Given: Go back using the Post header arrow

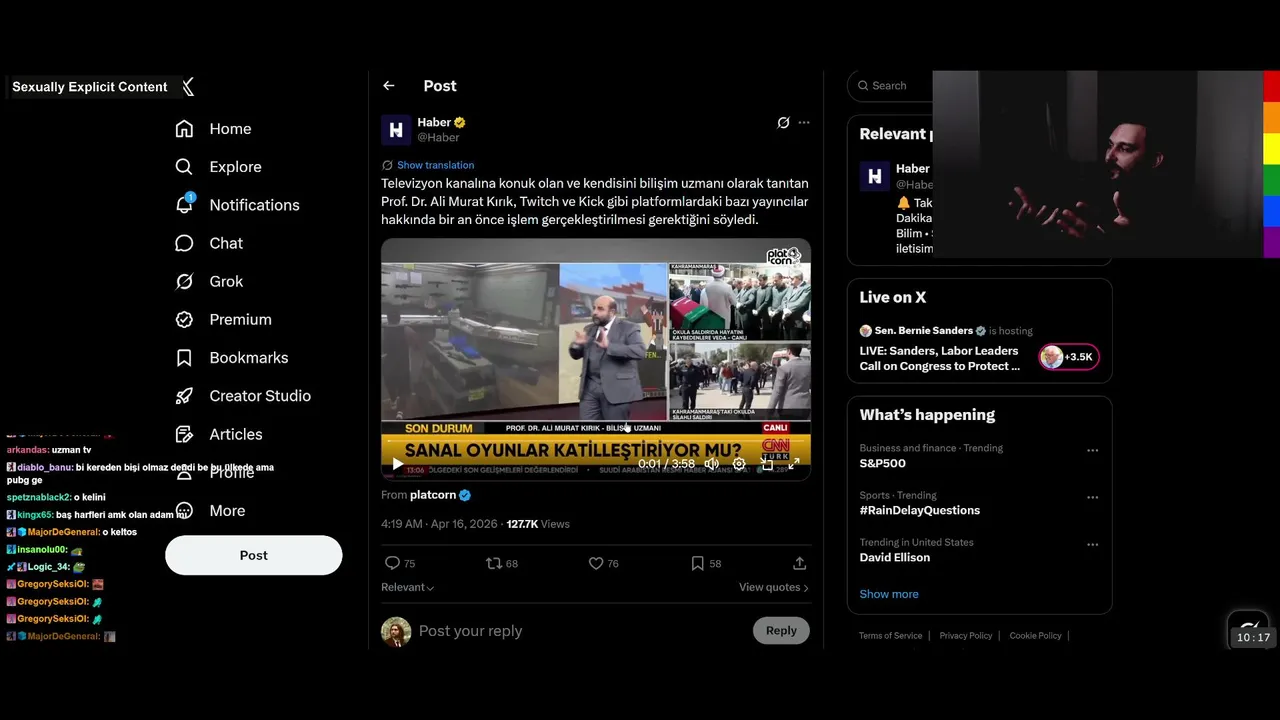Looking at the screenshot, I should pos(389,86).
